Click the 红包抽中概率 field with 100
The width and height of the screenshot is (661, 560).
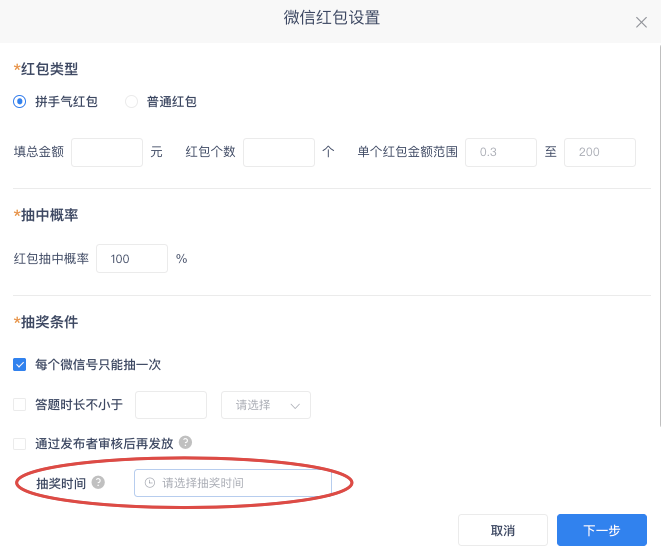(x=132, y=258)
